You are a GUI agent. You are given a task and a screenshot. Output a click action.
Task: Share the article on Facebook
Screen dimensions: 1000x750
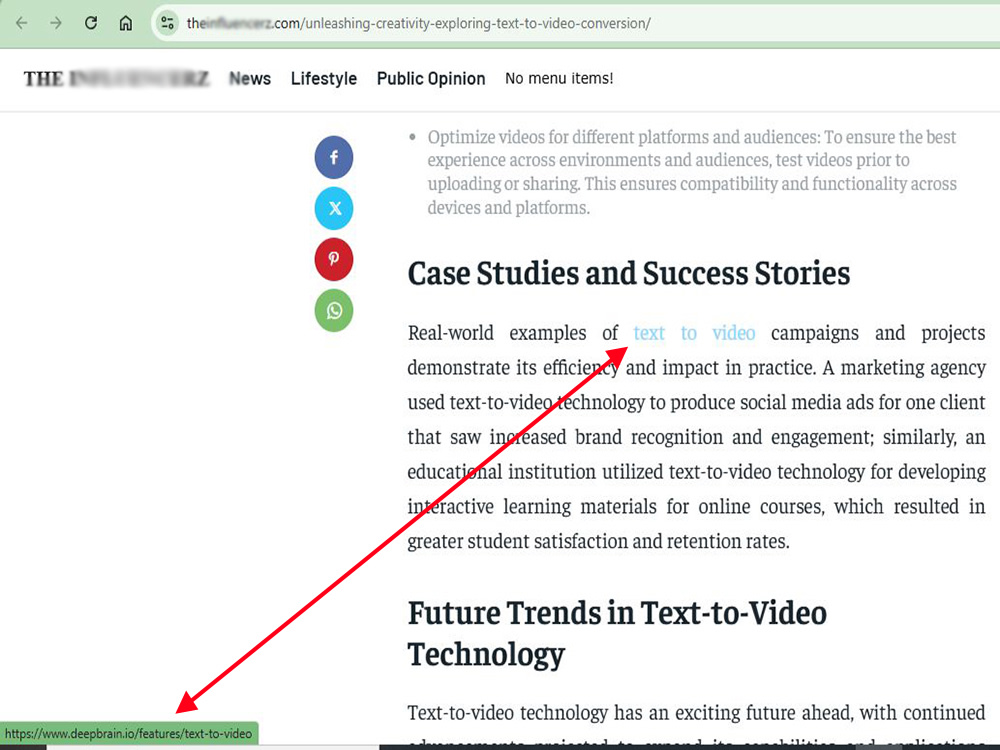coord(334,157)
